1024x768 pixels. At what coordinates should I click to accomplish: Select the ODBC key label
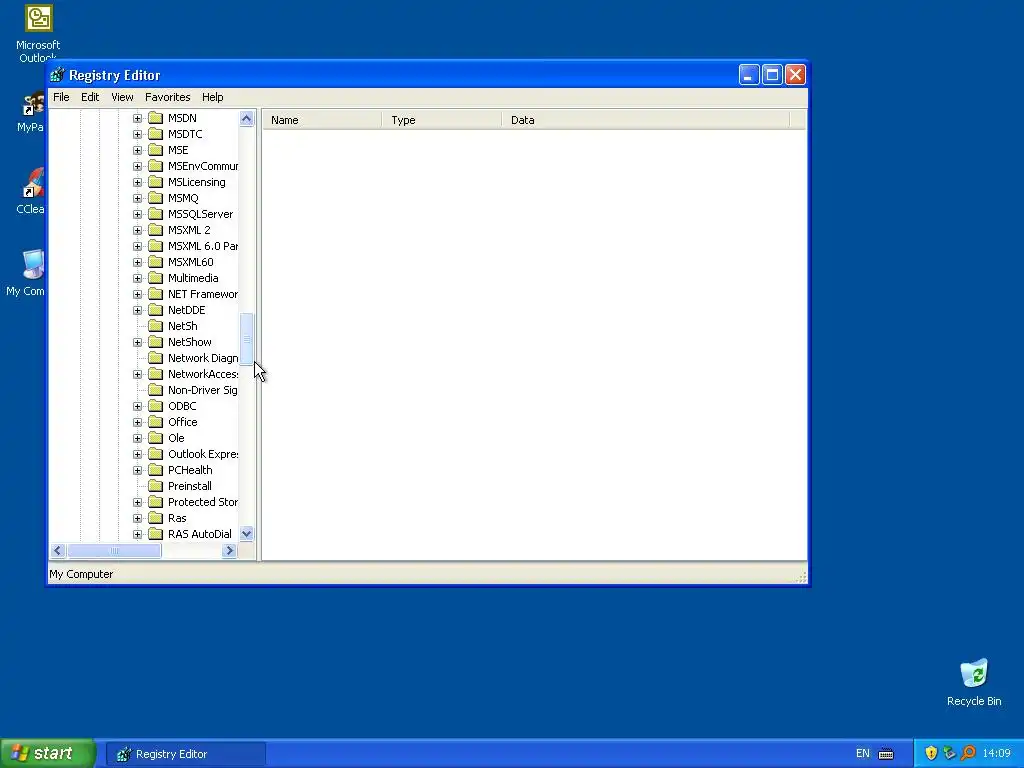coord(182,406)
